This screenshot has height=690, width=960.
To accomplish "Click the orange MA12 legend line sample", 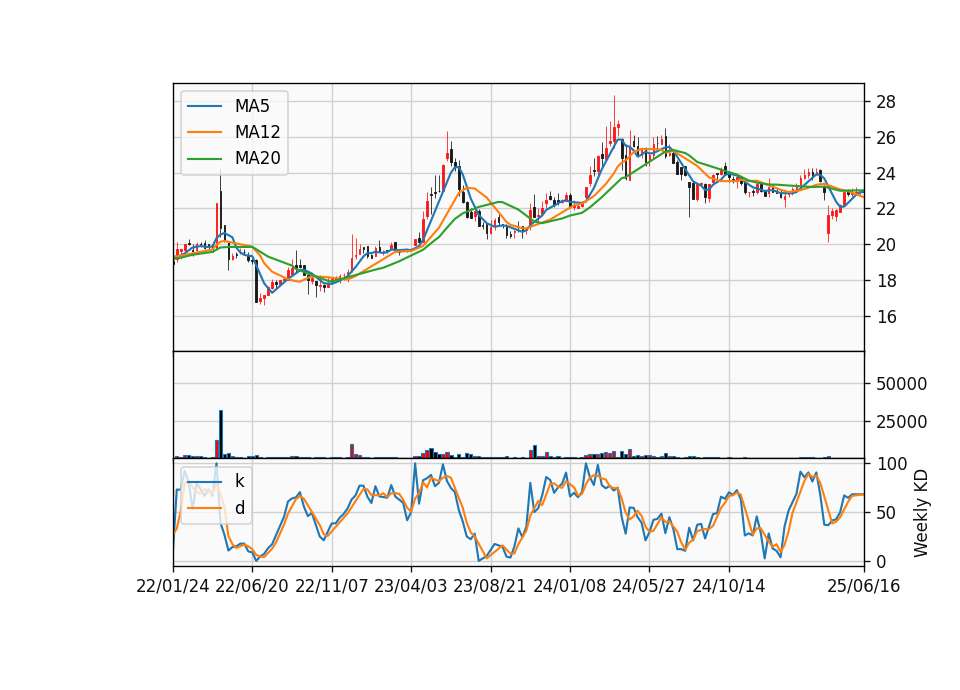I will click(204, 132).
